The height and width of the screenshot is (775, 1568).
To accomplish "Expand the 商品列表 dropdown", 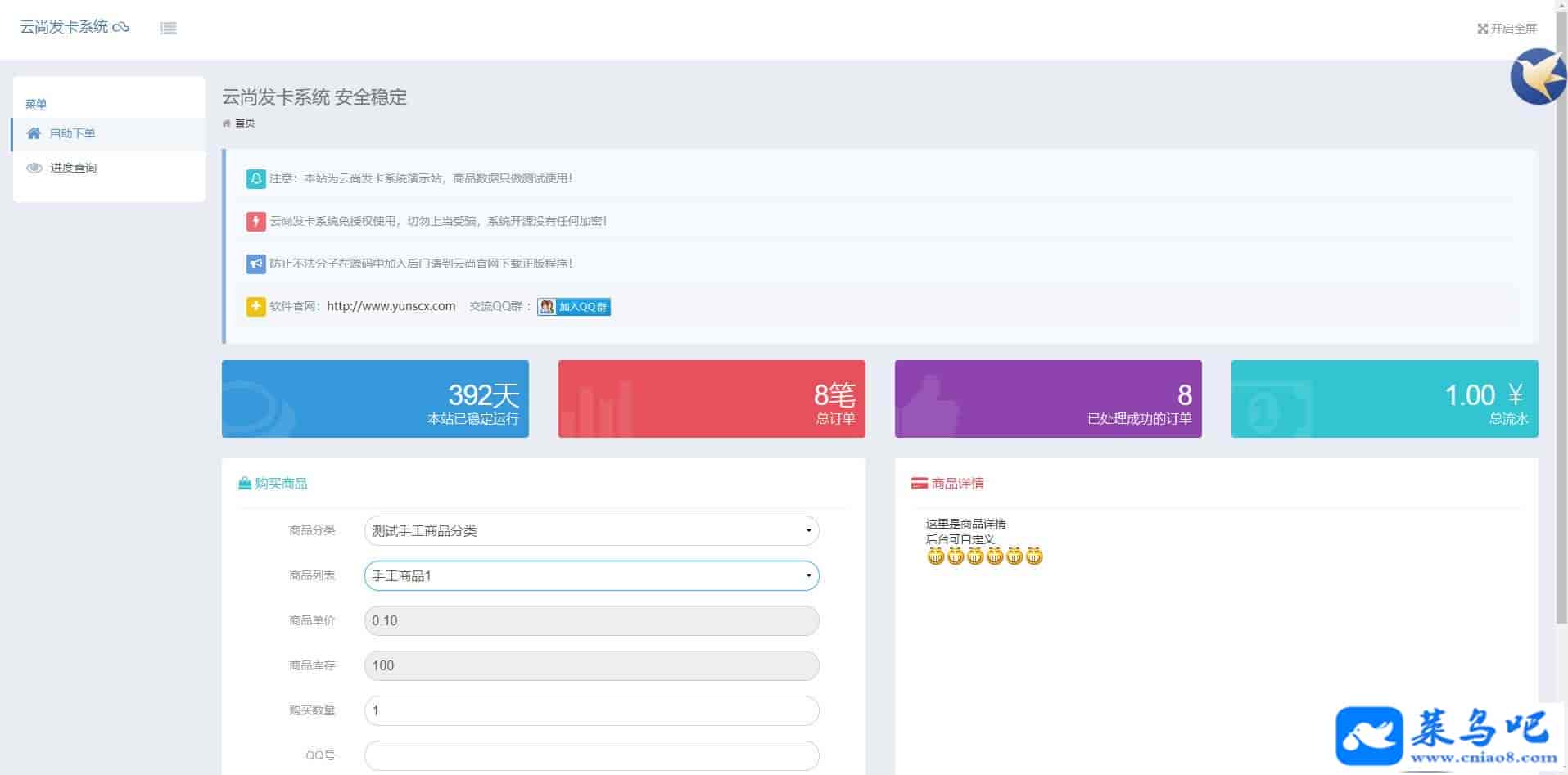I will (590, 576).
